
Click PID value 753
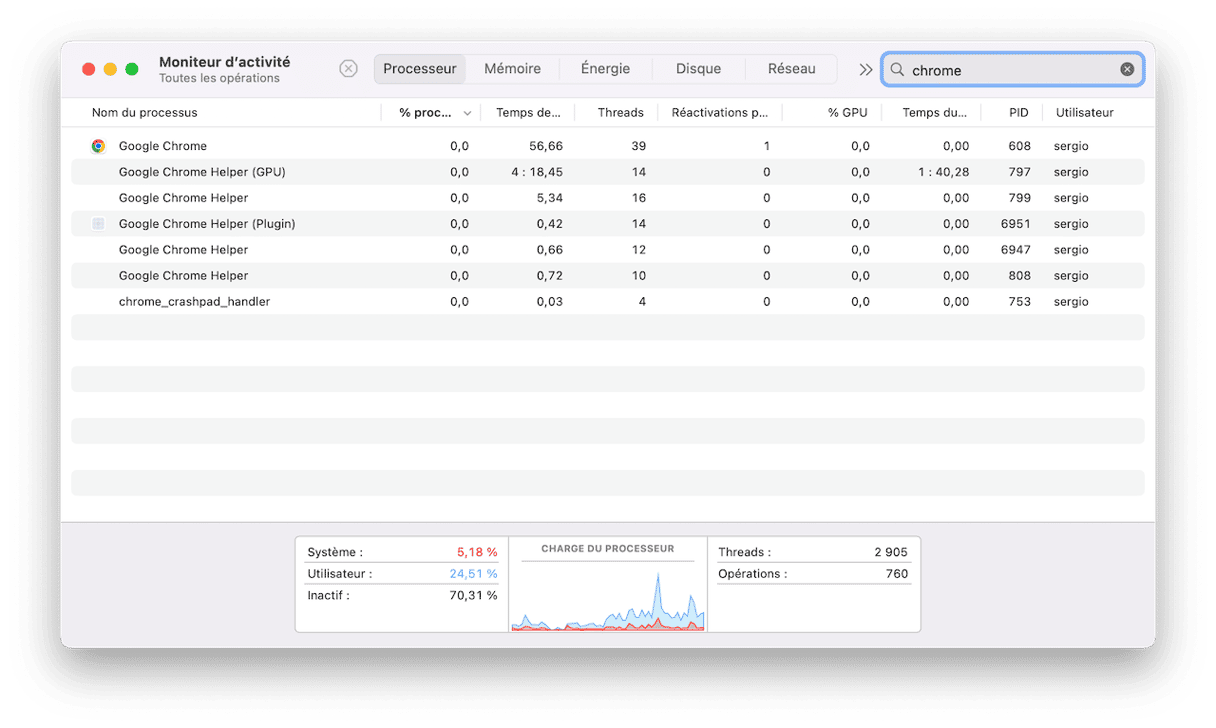(x=1019, y=302)
